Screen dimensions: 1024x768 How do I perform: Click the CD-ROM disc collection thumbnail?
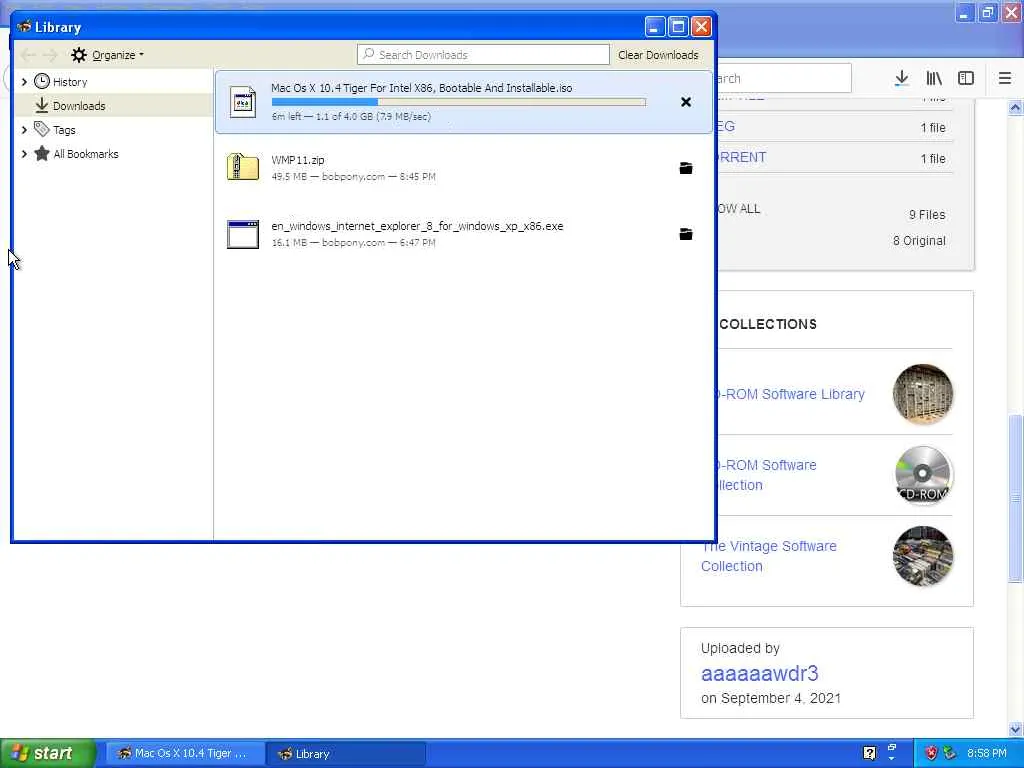coord(923,475)
